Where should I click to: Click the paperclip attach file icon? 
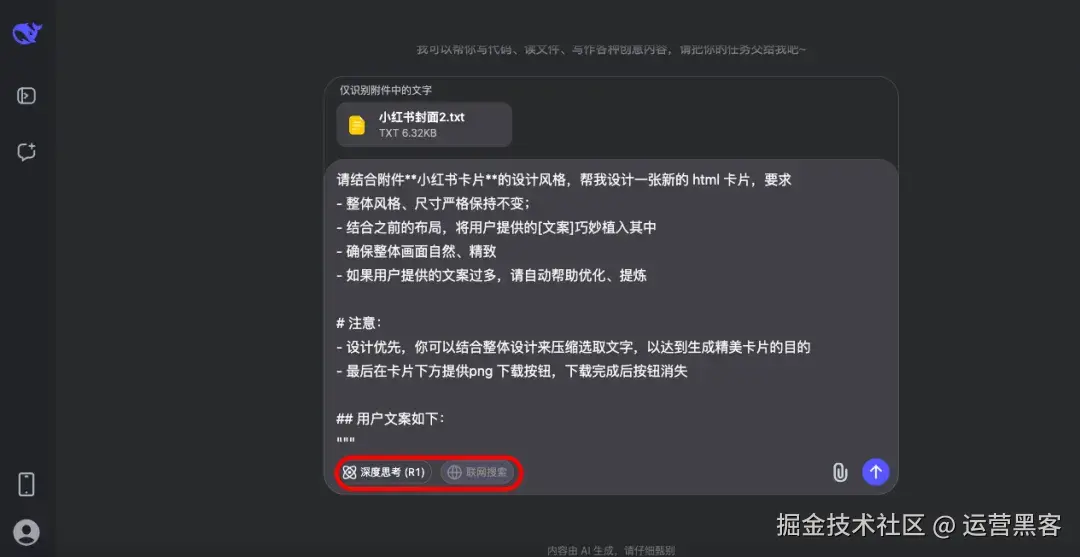[x=840, y=472]
